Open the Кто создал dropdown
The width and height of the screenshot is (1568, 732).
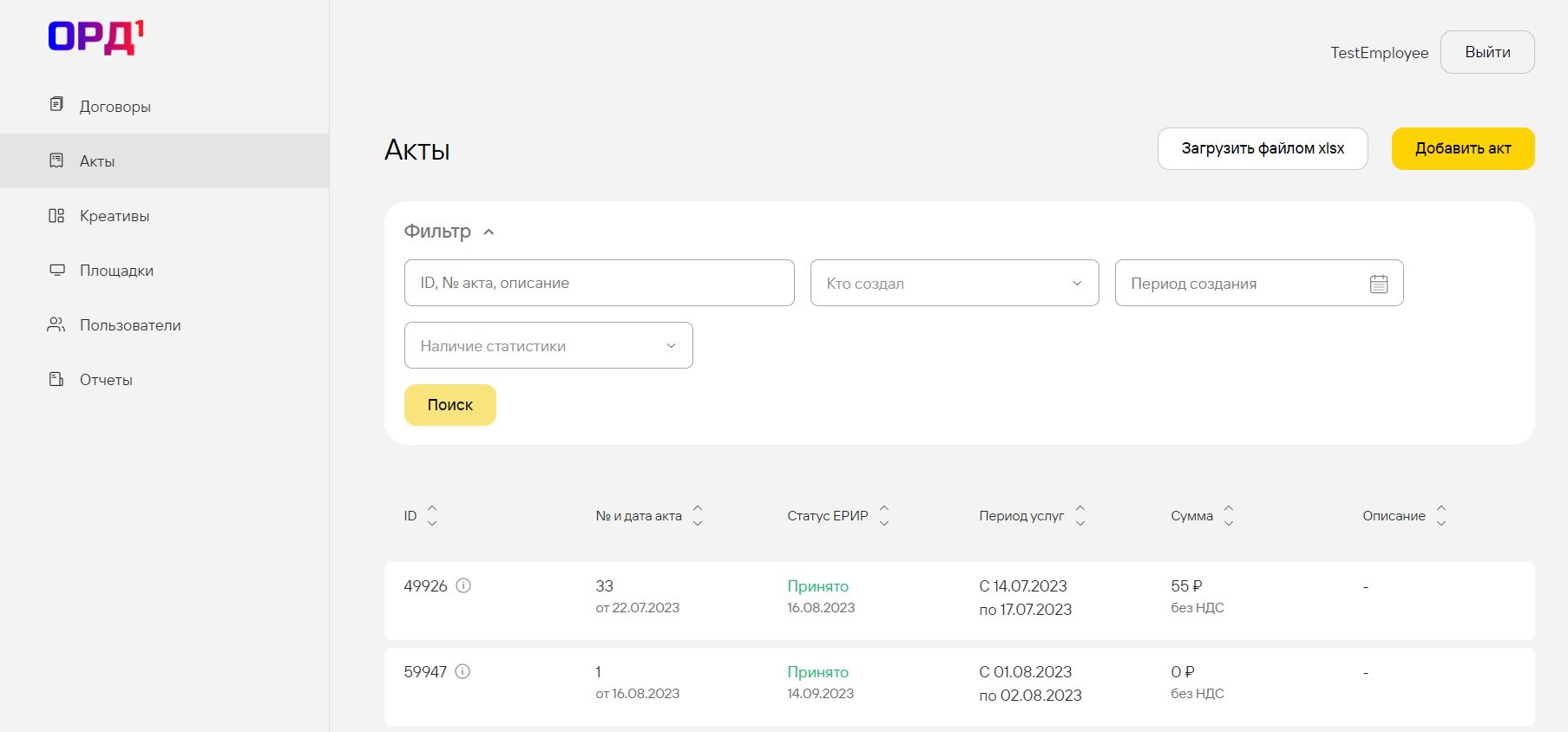(955, 283)
